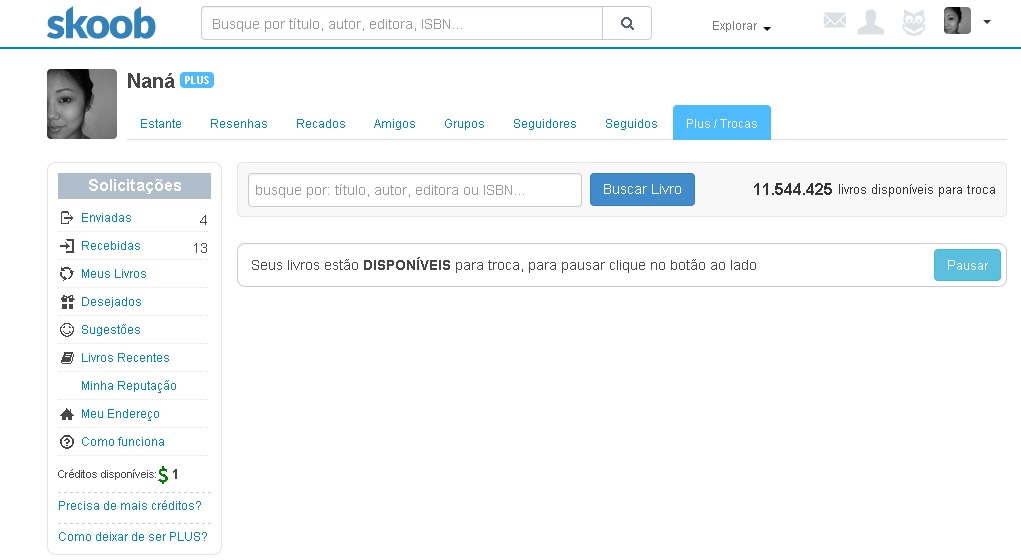Pause book trade availability with Pausar
Viewport: 1021px width, 560px height.
click(966, 265)
